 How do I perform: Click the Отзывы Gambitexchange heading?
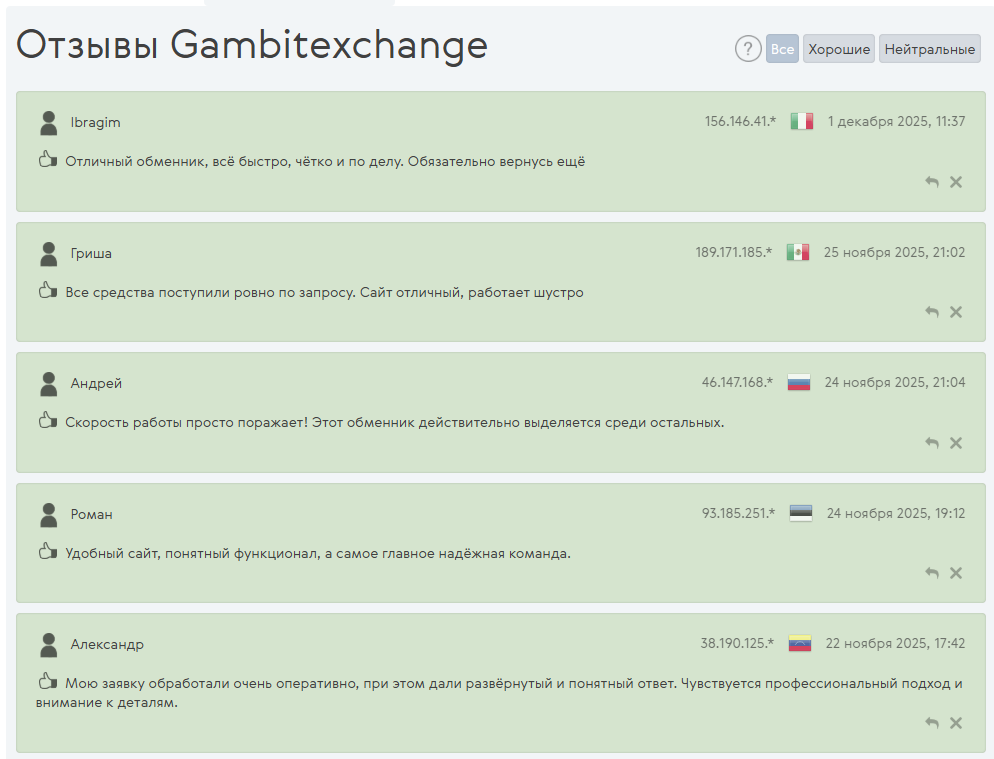[252, 45]
